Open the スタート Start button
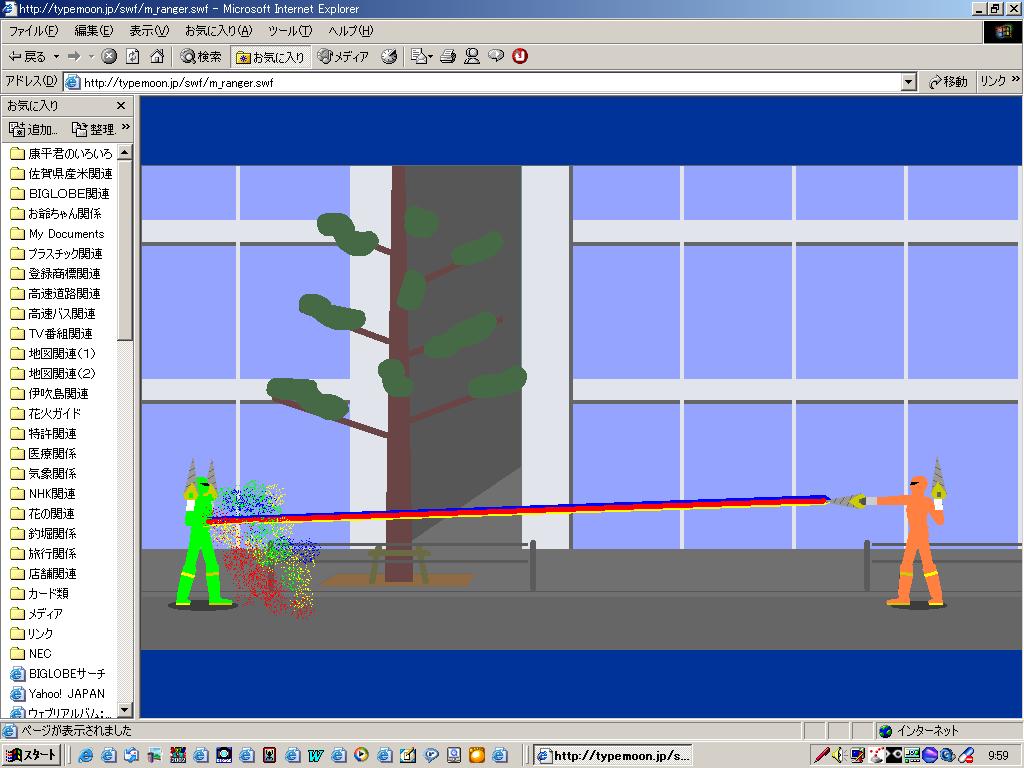Viewport: 1024px width, 768px height. pos(33,755)
